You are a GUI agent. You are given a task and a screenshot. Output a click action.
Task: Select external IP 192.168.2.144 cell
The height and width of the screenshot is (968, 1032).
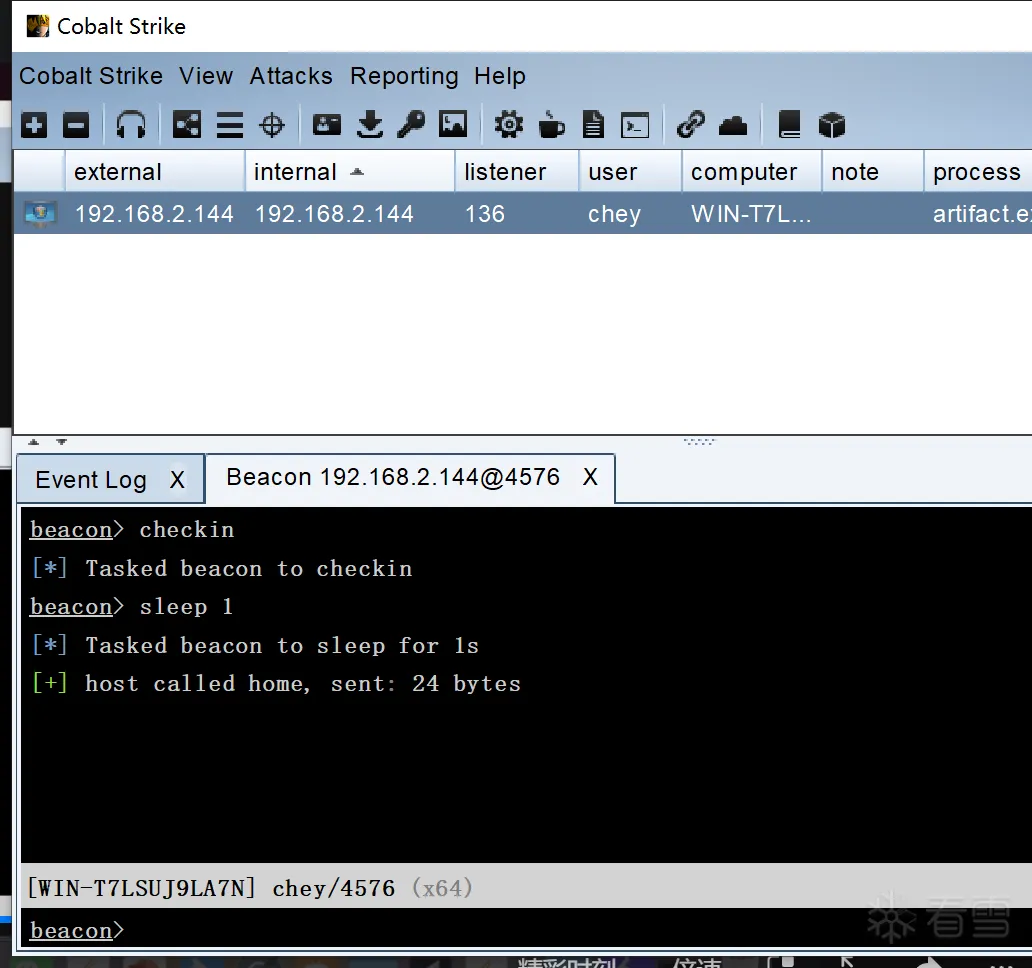tap(154, 214)
